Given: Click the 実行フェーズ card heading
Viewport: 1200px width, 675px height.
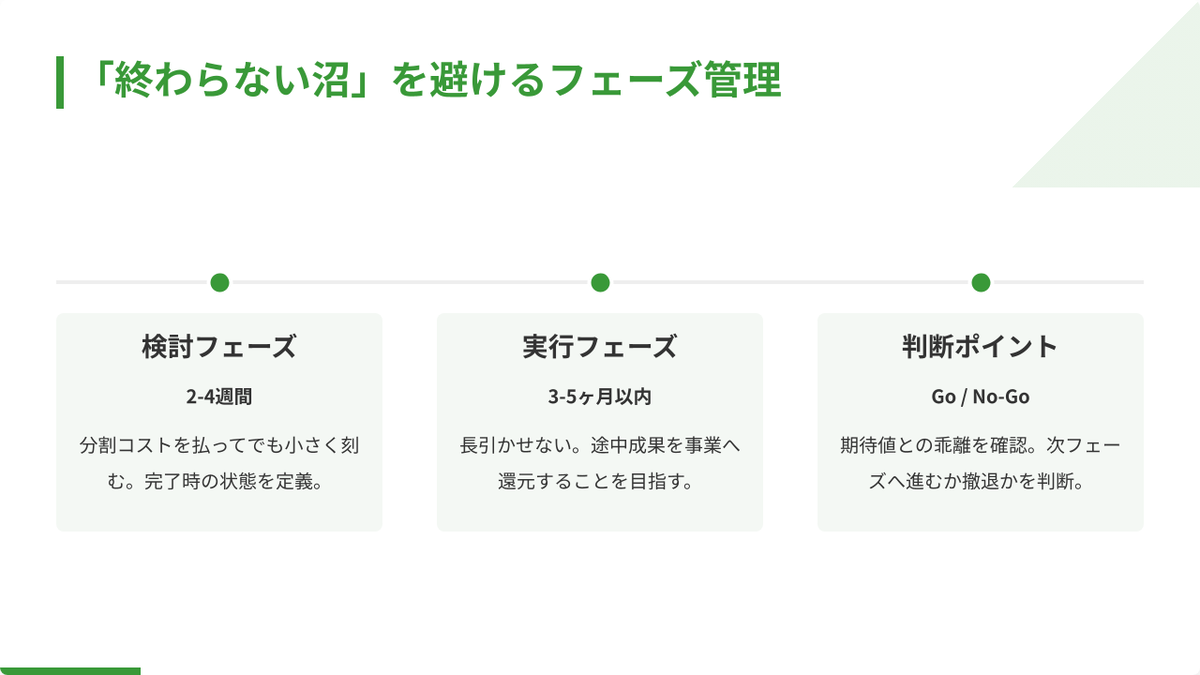Looking at the screenshot, I should coord(600,347).
